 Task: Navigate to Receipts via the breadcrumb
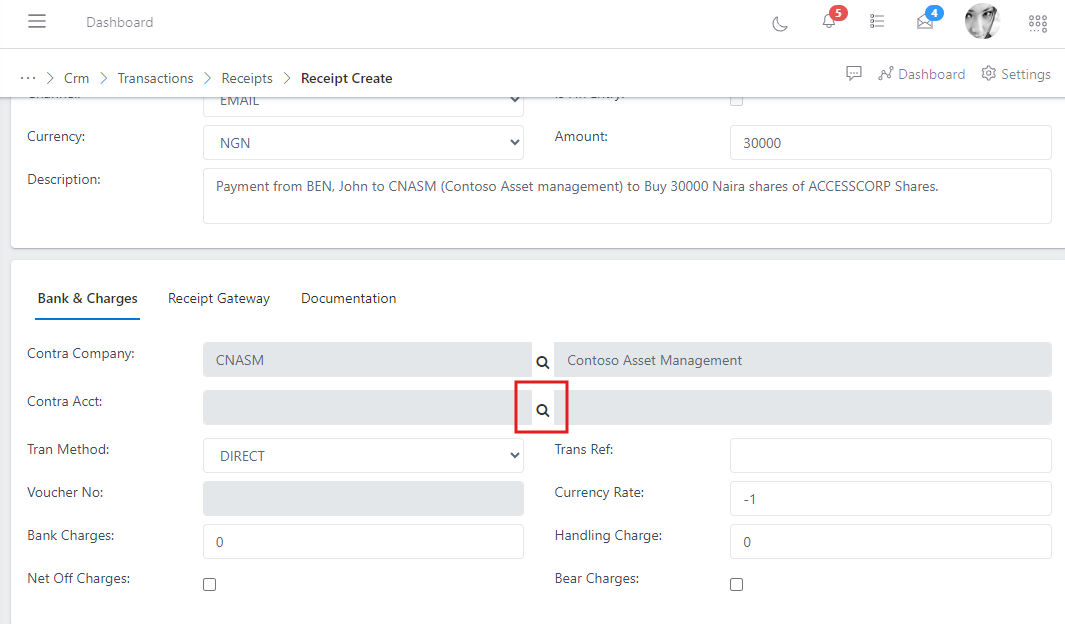coord(247,77)
